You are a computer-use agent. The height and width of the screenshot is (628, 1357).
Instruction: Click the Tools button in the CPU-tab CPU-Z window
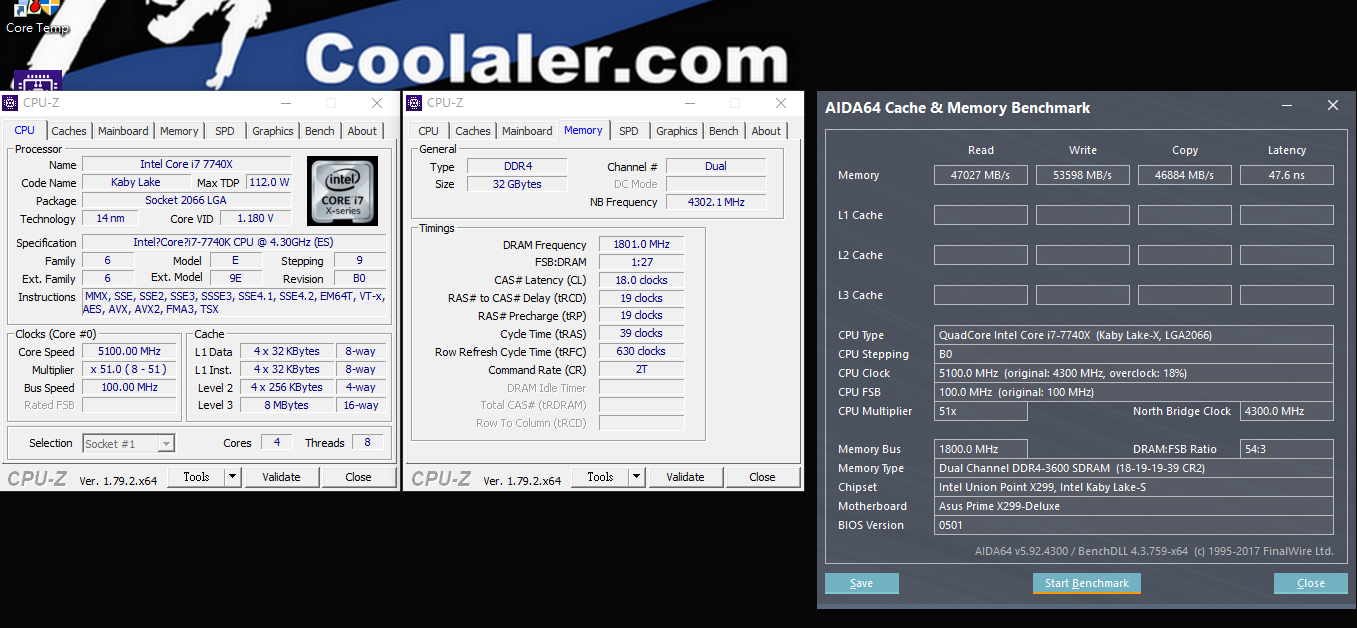click(x=196, y=477)
